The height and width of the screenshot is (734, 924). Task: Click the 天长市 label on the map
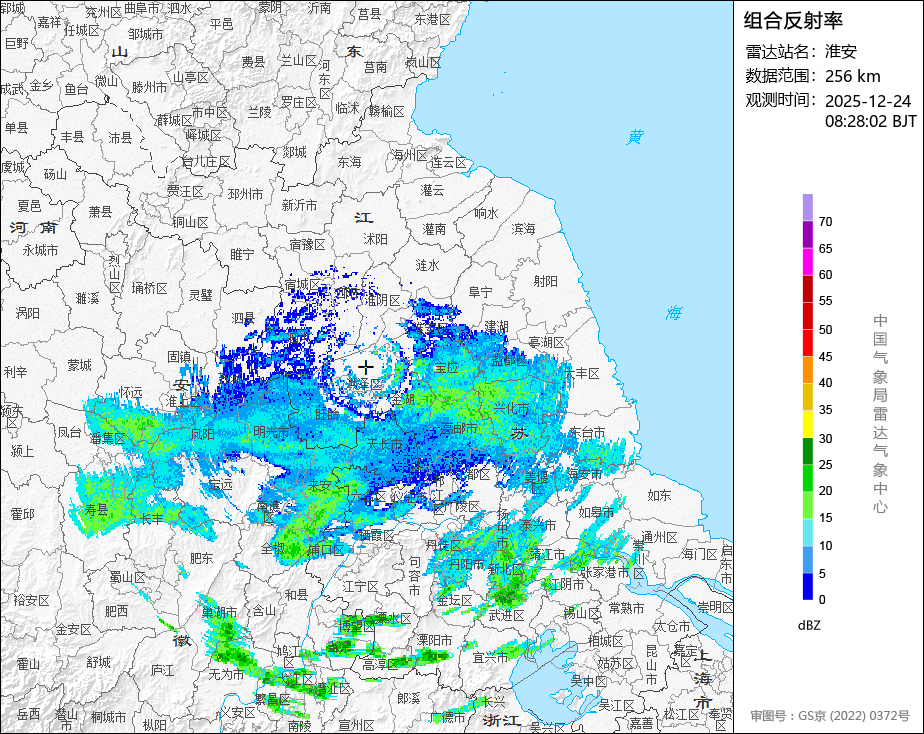click(384, 444)
